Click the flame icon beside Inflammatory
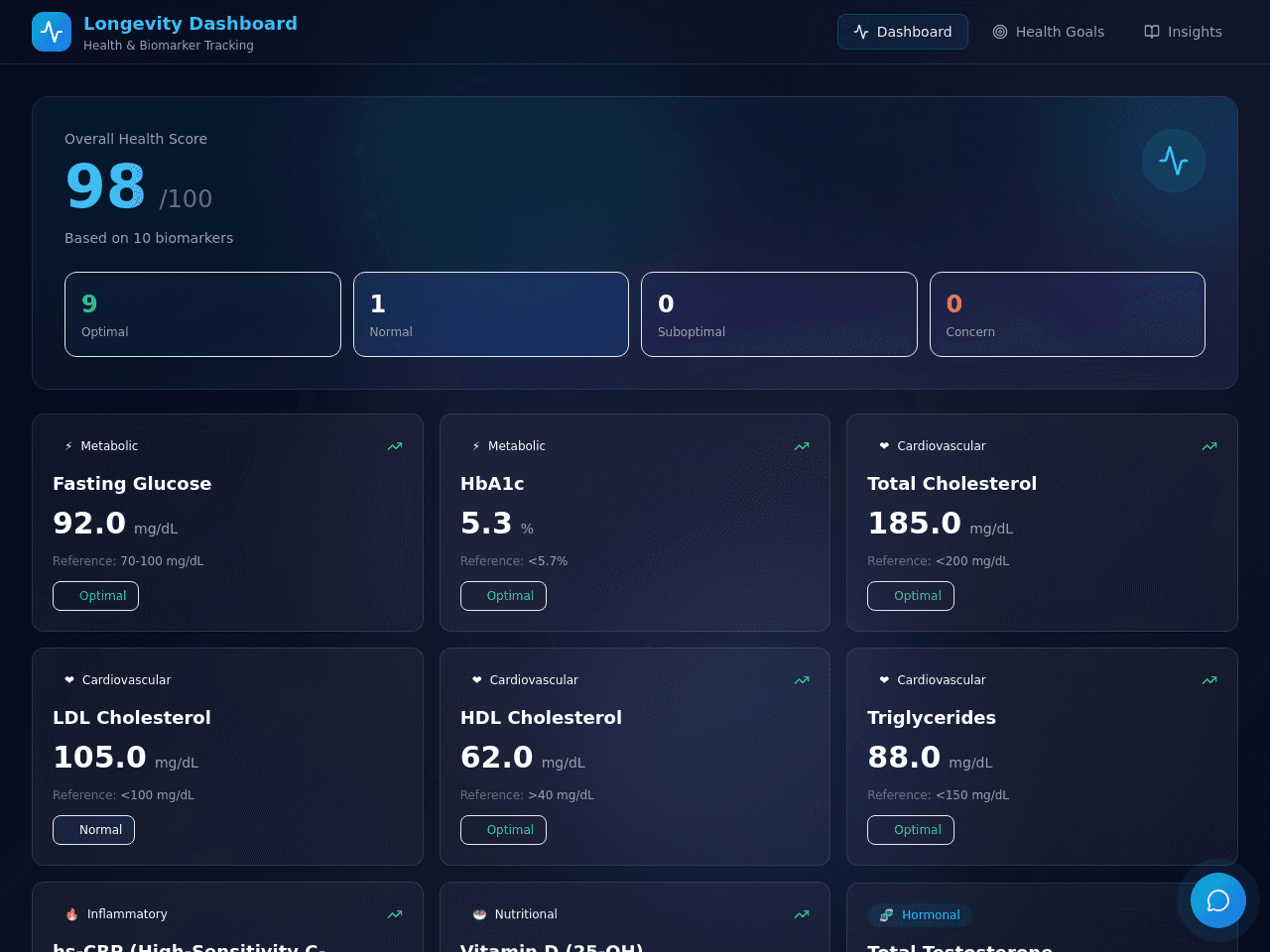 point(71,914)
